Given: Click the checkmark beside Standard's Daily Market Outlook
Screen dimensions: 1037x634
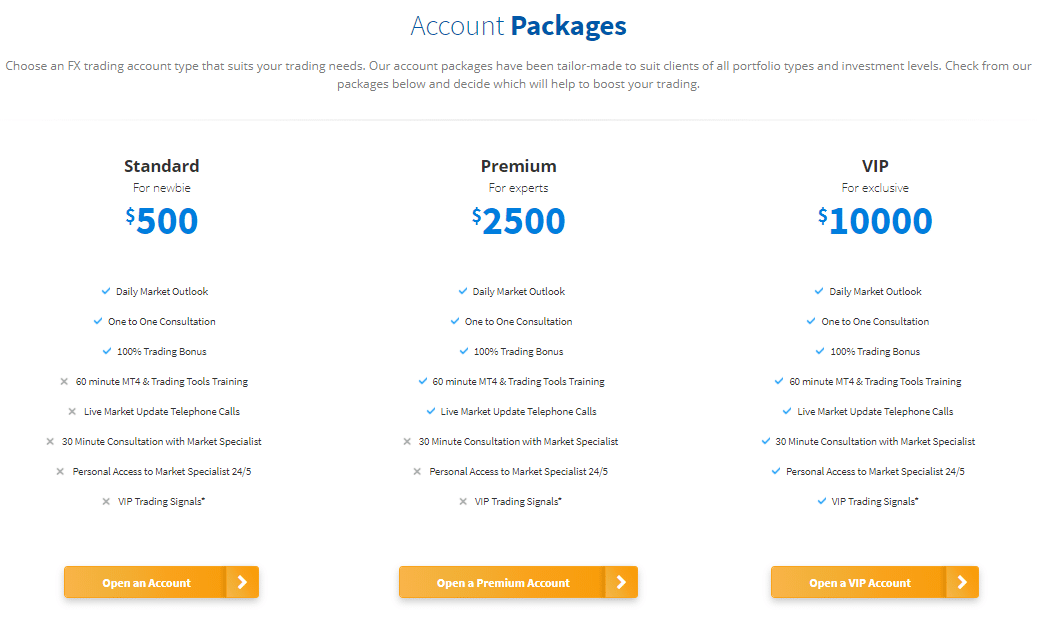Looking at the screenshot, I should (x=105, y=291).
